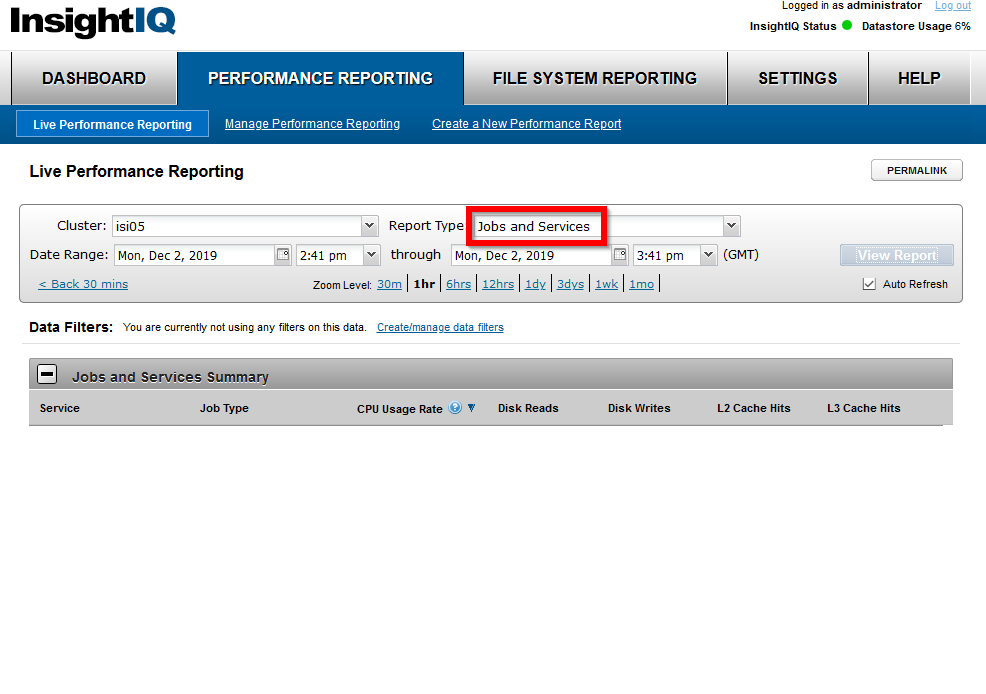Collapse the Jobs and Services Summary section

pyautogui.click(x=47, y=373)
